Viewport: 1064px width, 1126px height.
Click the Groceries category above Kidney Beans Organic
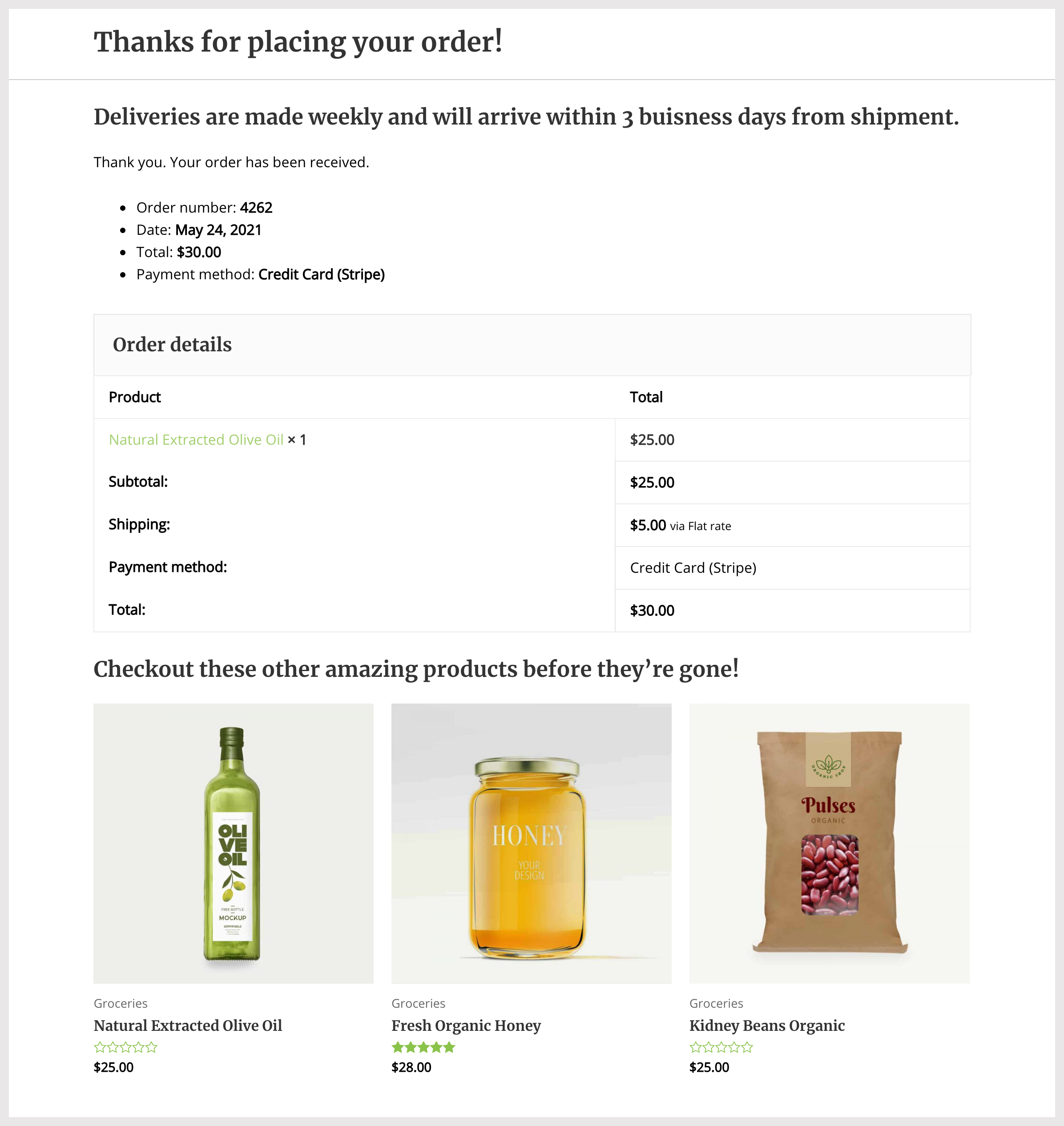[x=716, y=1004]
